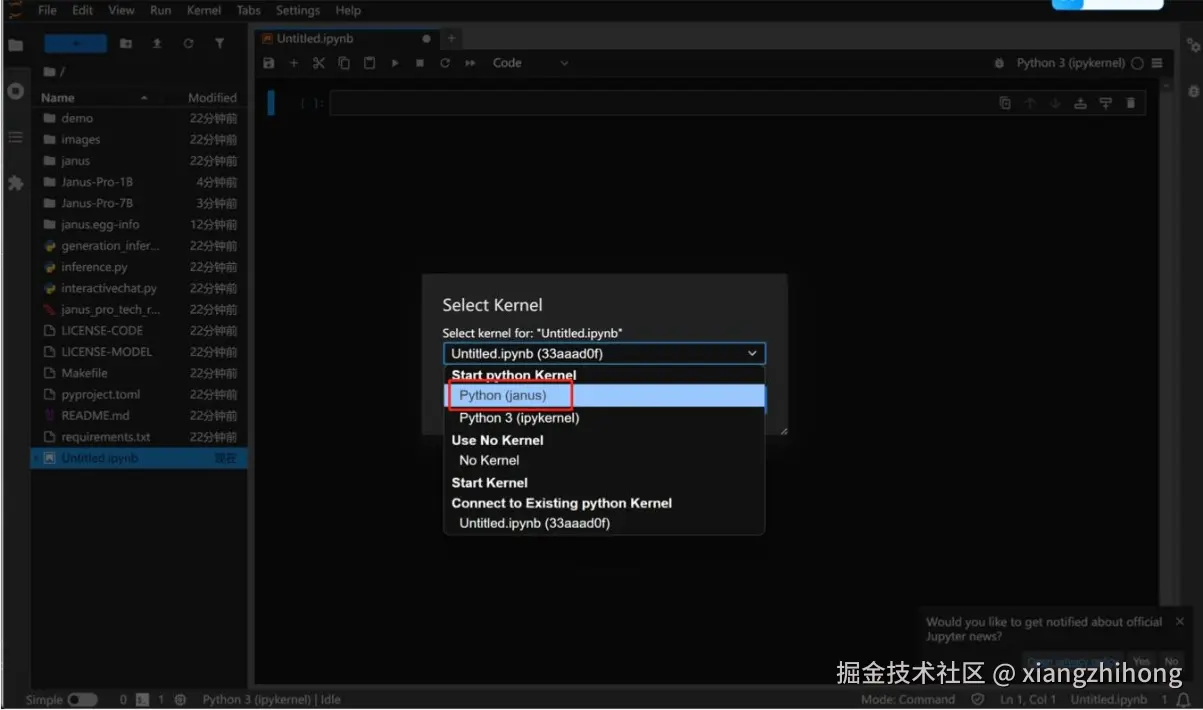Choose the No Kernel option
Image resolution: width=1203 pixels, height=710 pixels.
click(604, 460)
